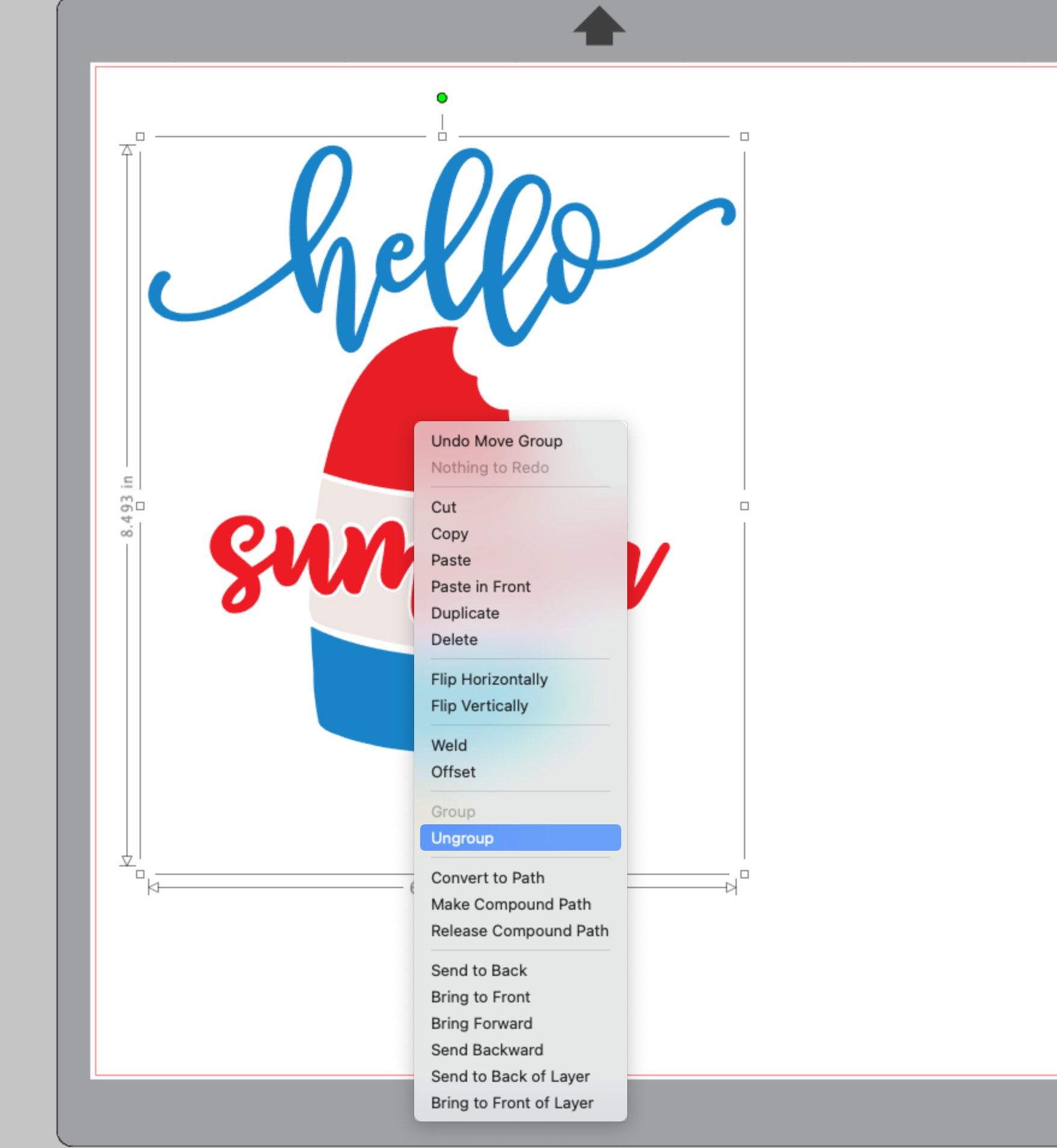
Task: Choose "Weld" to merge the selected shapes
Action: click(x=448, y=745)
